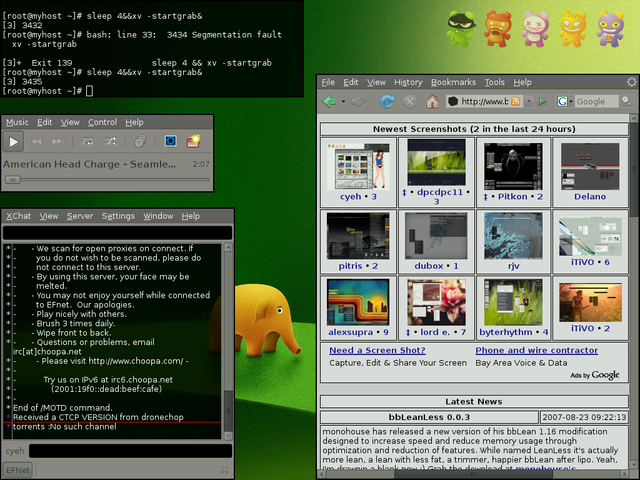Click XChat scrollbar down arrow
This screenshot has height=480, width=640.
pos(229,436)
